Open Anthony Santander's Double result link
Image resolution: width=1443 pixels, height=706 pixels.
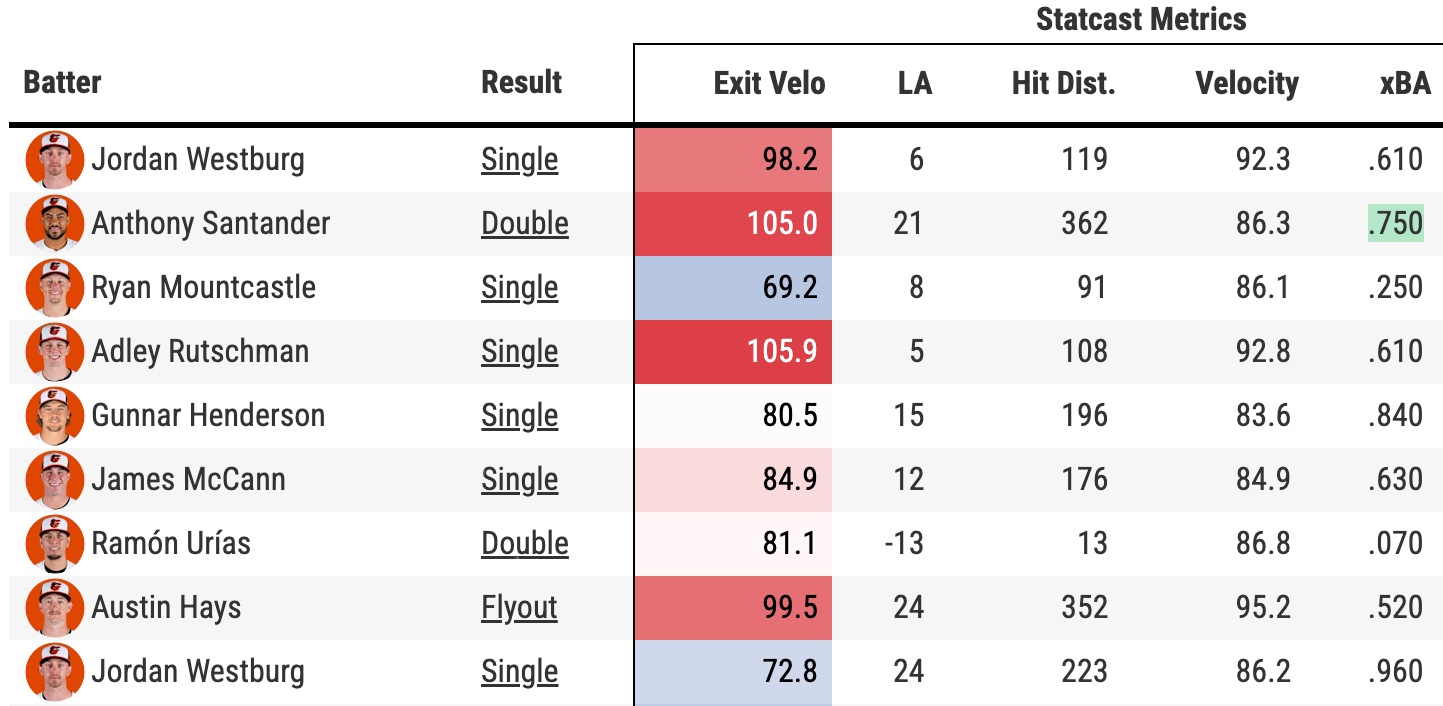[x=525, y=224]
